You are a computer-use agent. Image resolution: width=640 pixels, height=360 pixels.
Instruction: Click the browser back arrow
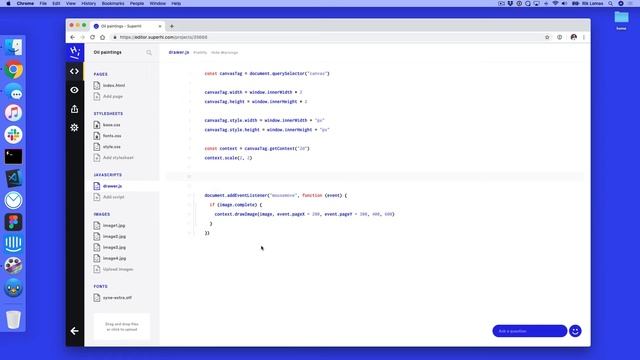coord(73,37)
